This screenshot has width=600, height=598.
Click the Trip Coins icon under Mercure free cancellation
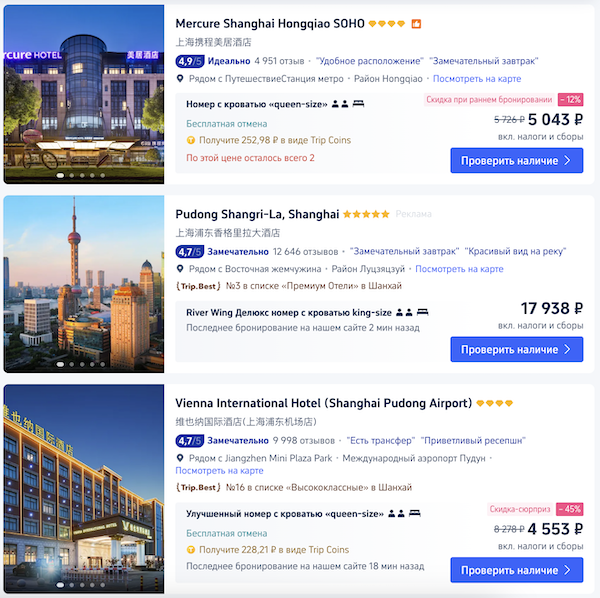pyautogui.click(x=191, y=140)
